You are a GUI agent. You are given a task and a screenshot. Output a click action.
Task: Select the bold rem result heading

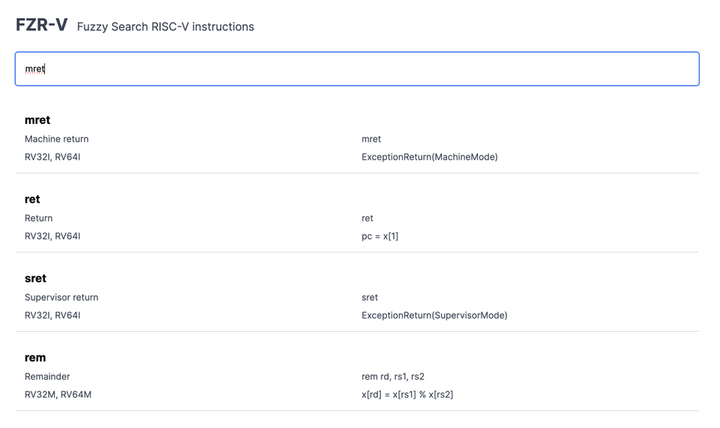coord(35,357)
